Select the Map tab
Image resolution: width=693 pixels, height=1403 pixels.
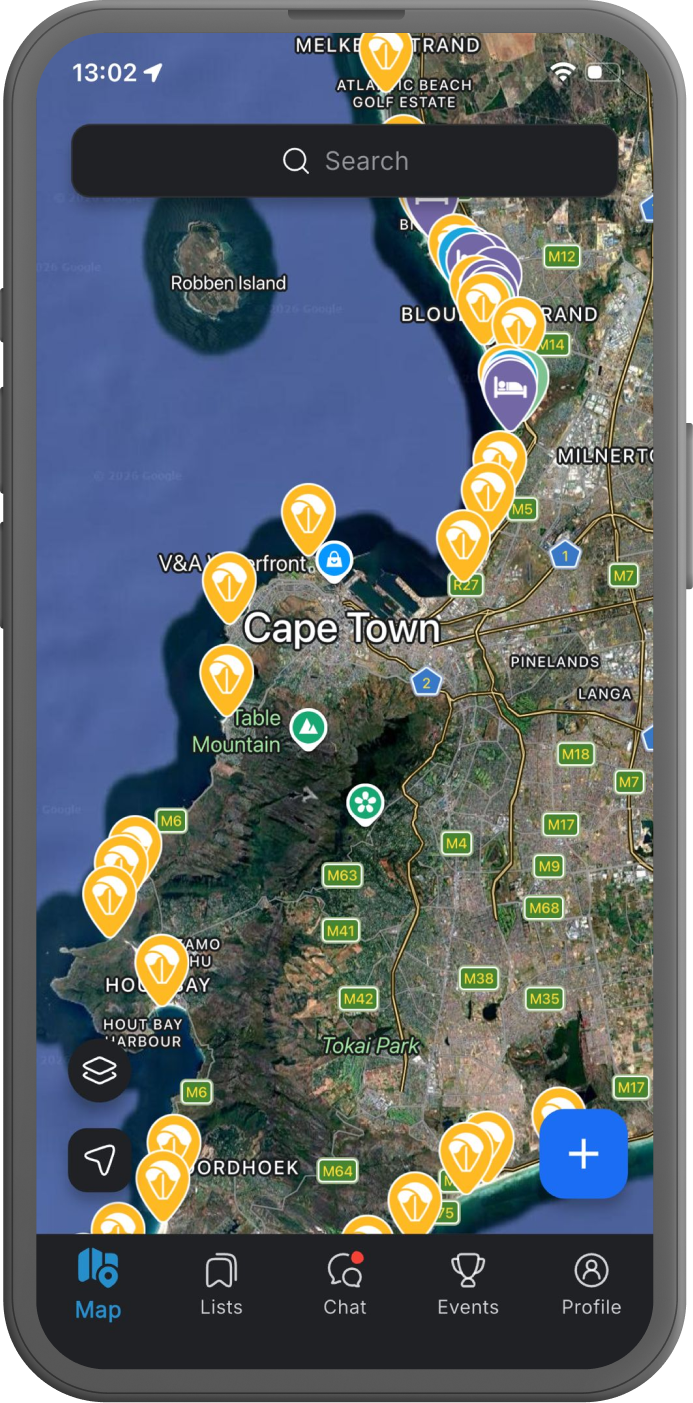click(98, 1285)
